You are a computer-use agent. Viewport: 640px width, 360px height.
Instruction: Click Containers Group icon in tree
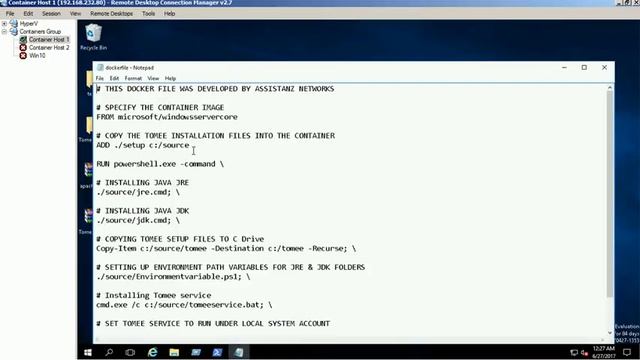coord(13,31)
